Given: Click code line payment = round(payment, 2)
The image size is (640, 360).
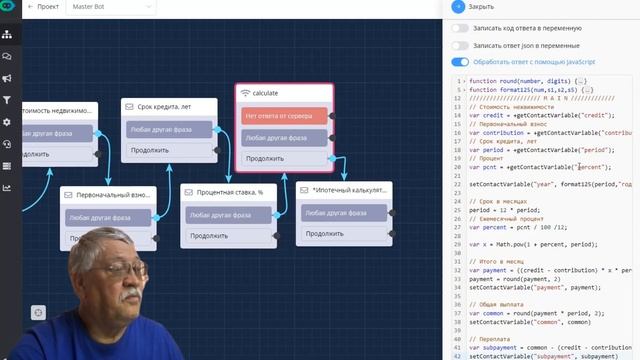Looking at the screenshot, I should tap(515, 279).
